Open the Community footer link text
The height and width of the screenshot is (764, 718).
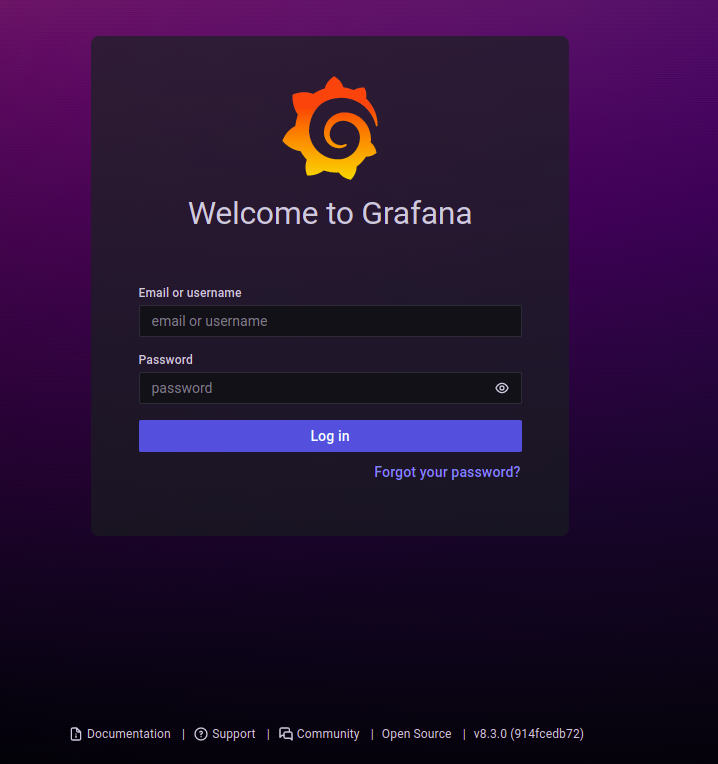coord(328,734)
